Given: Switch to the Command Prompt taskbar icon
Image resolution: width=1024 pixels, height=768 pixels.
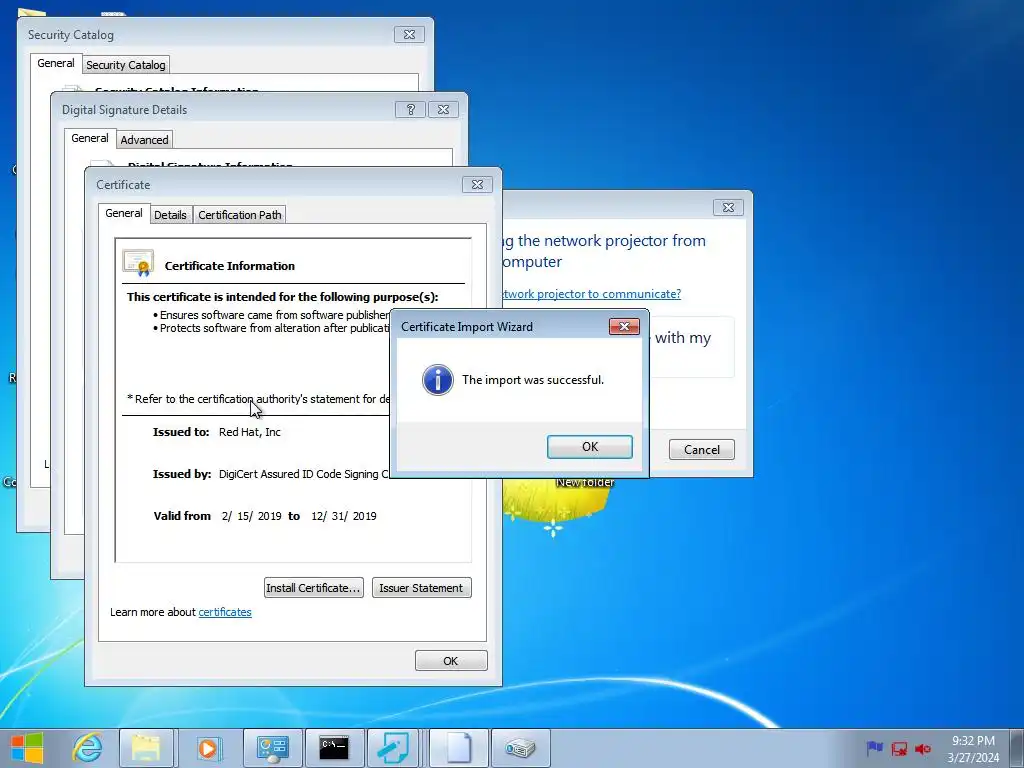Looking at the screenshot, I should pyautogui.click(x=334, y=748).
